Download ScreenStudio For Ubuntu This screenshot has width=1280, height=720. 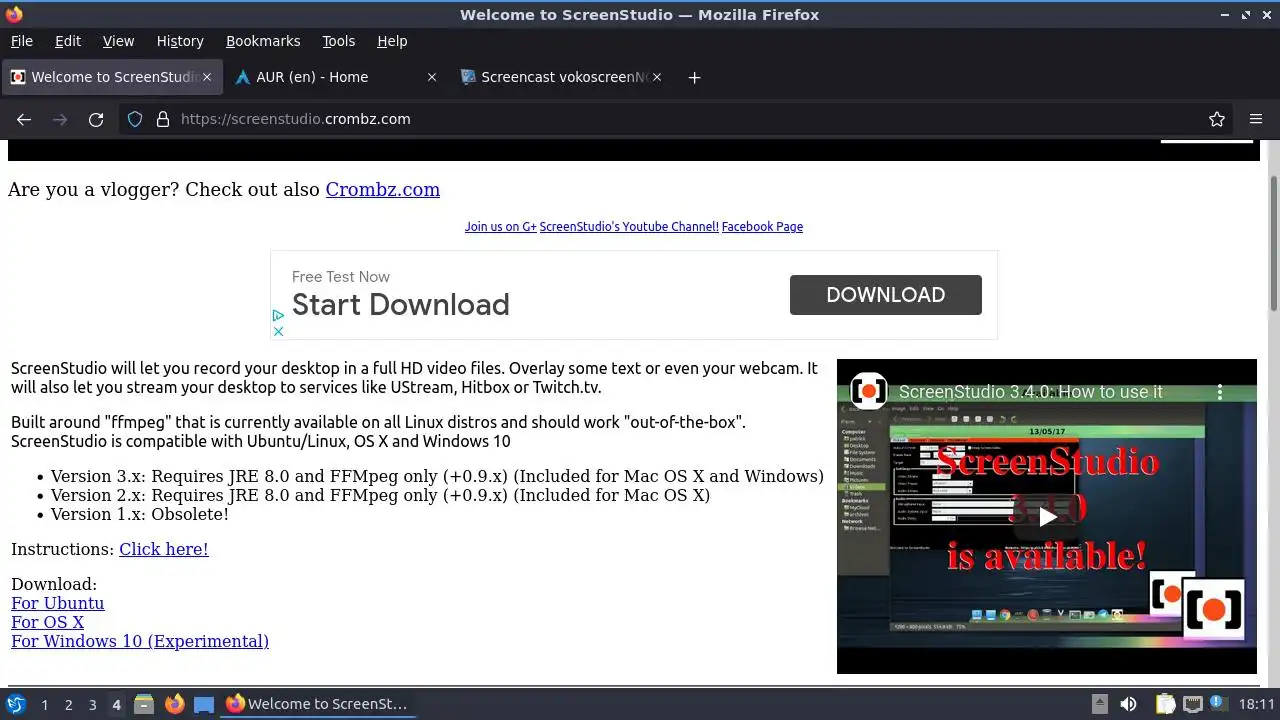pyautogui.click(x=58, y=603)
